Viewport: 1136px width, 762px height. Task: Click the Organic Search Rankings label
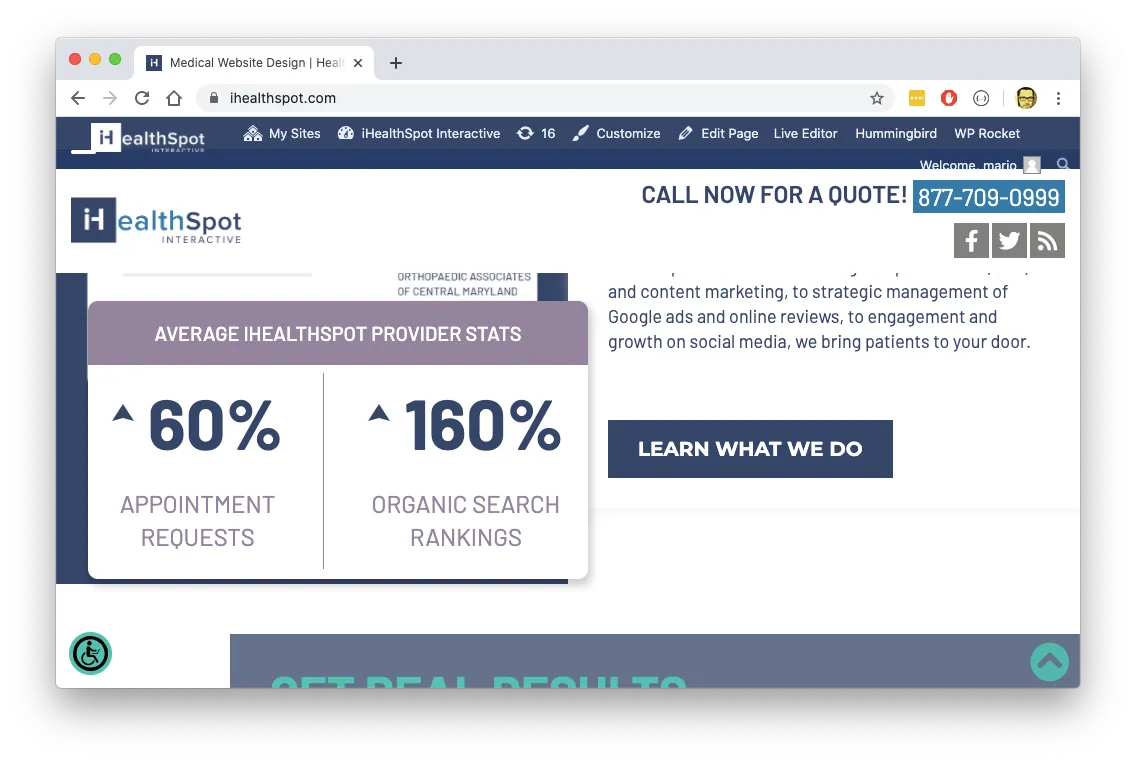(466, 521)
